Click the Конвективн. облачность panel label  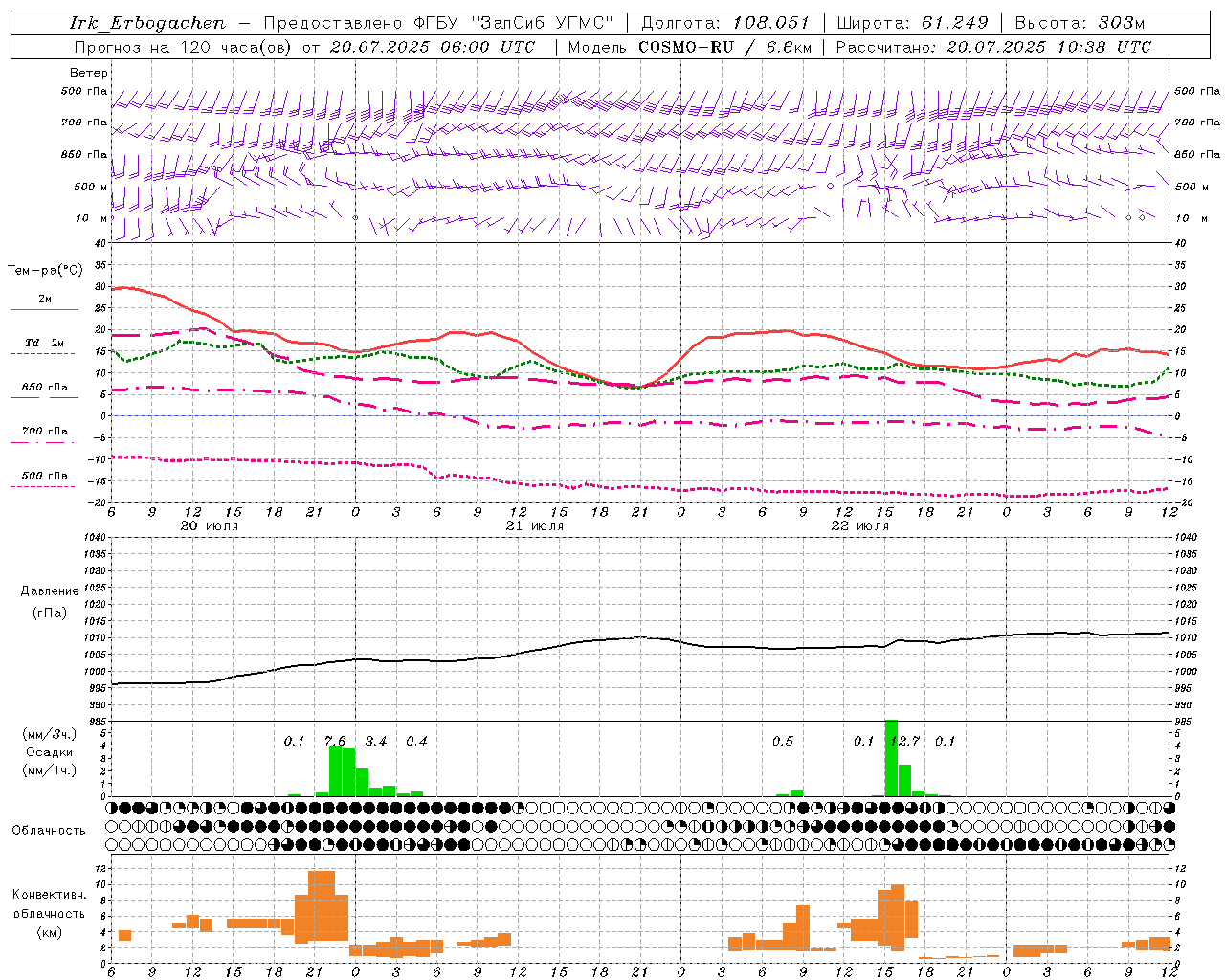click(49, 903)
